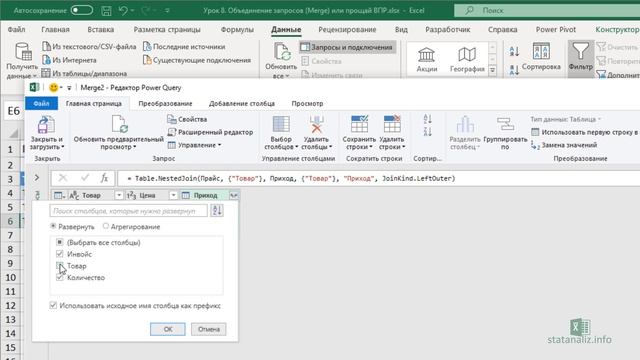Screen dimensions: 640x360
Task: Open Excel Insert (Вставка) tab
Action: 100,29
